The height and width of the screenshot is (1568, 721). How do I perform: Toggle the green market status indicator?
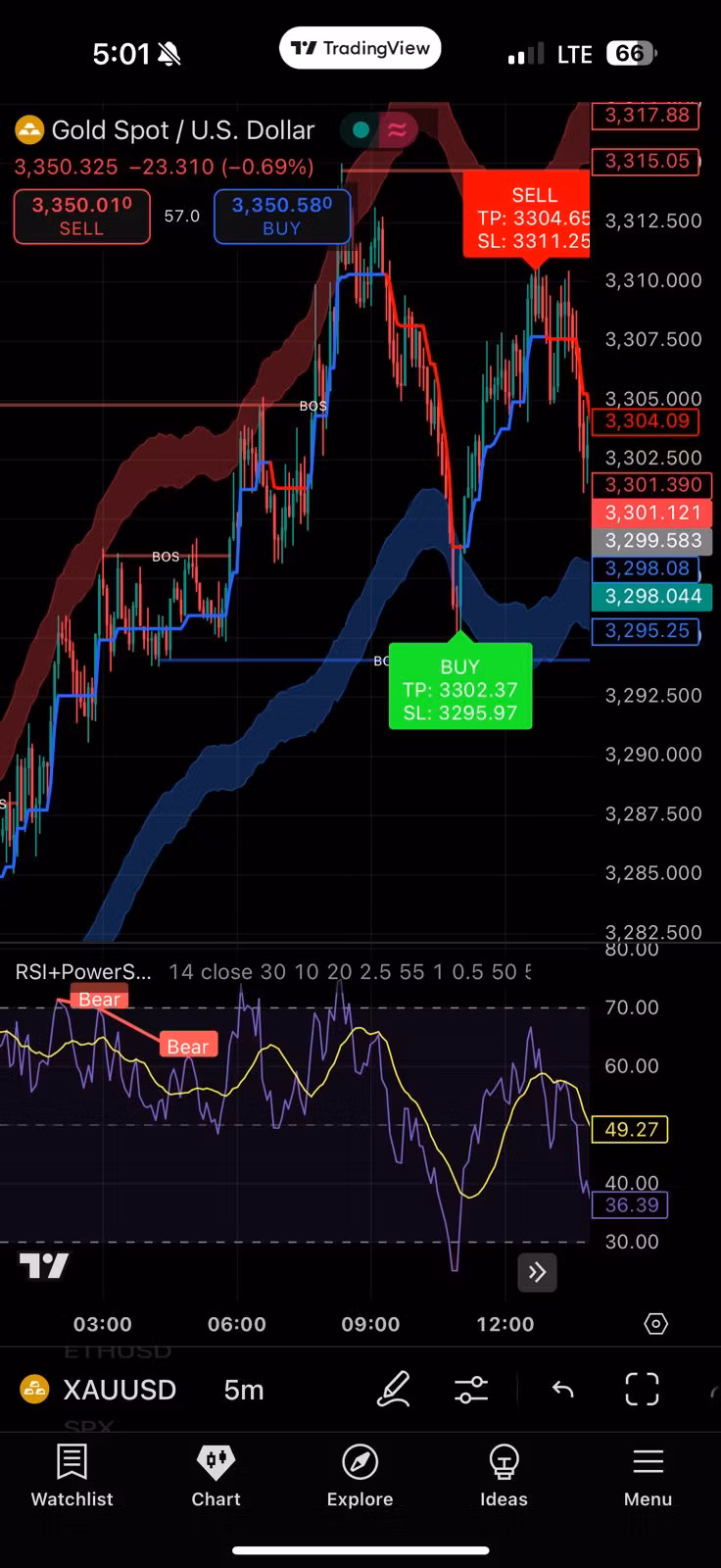coord(360,130)
